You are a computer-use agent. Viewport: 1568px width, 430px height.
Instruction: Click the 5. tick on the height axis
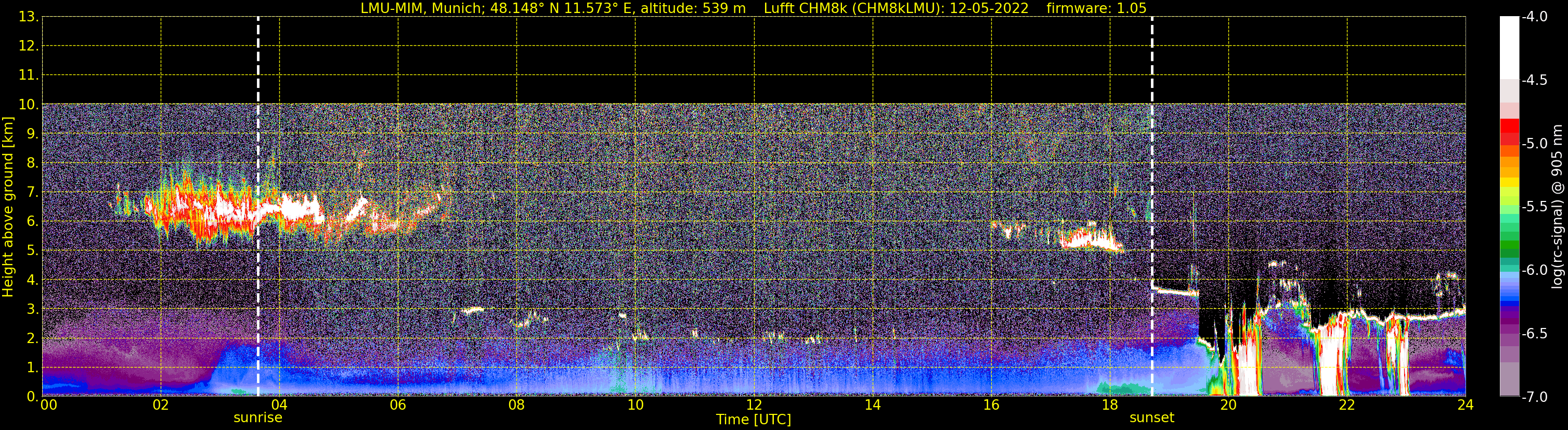pyautogui.click(x=32, y=251)
